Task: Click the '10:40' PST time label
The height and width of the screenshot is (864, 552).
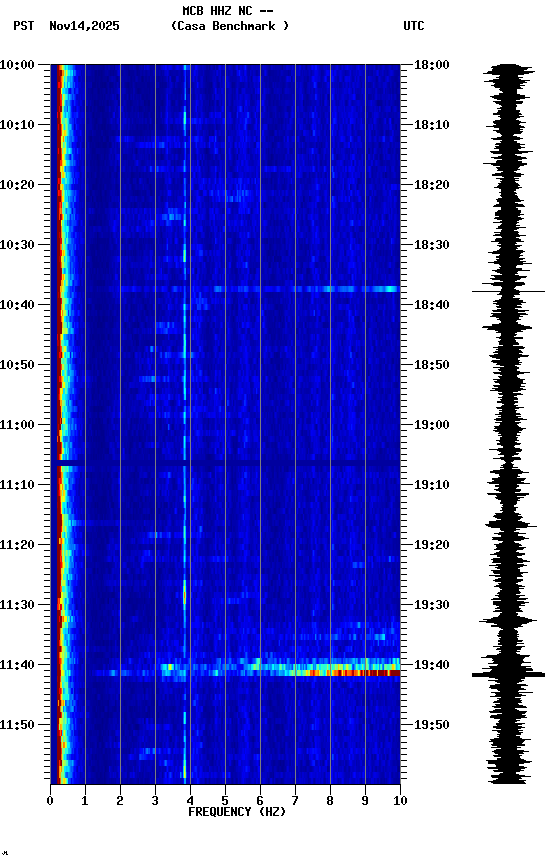Action: [17, 305]
